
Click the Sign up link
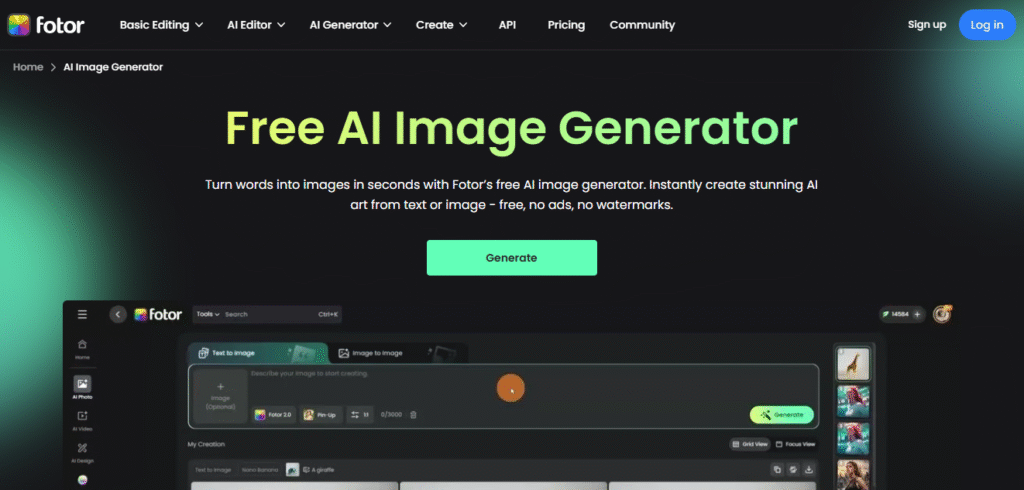pos(927,25)
